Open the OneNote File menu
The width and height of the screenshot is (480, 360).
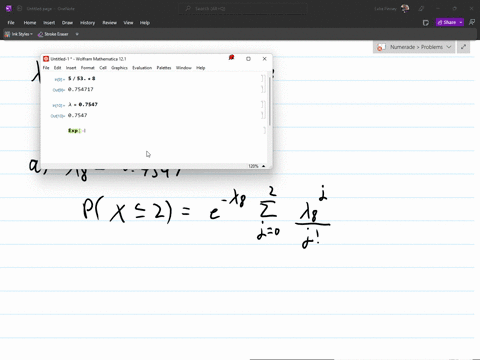click(x=11, y=23)
